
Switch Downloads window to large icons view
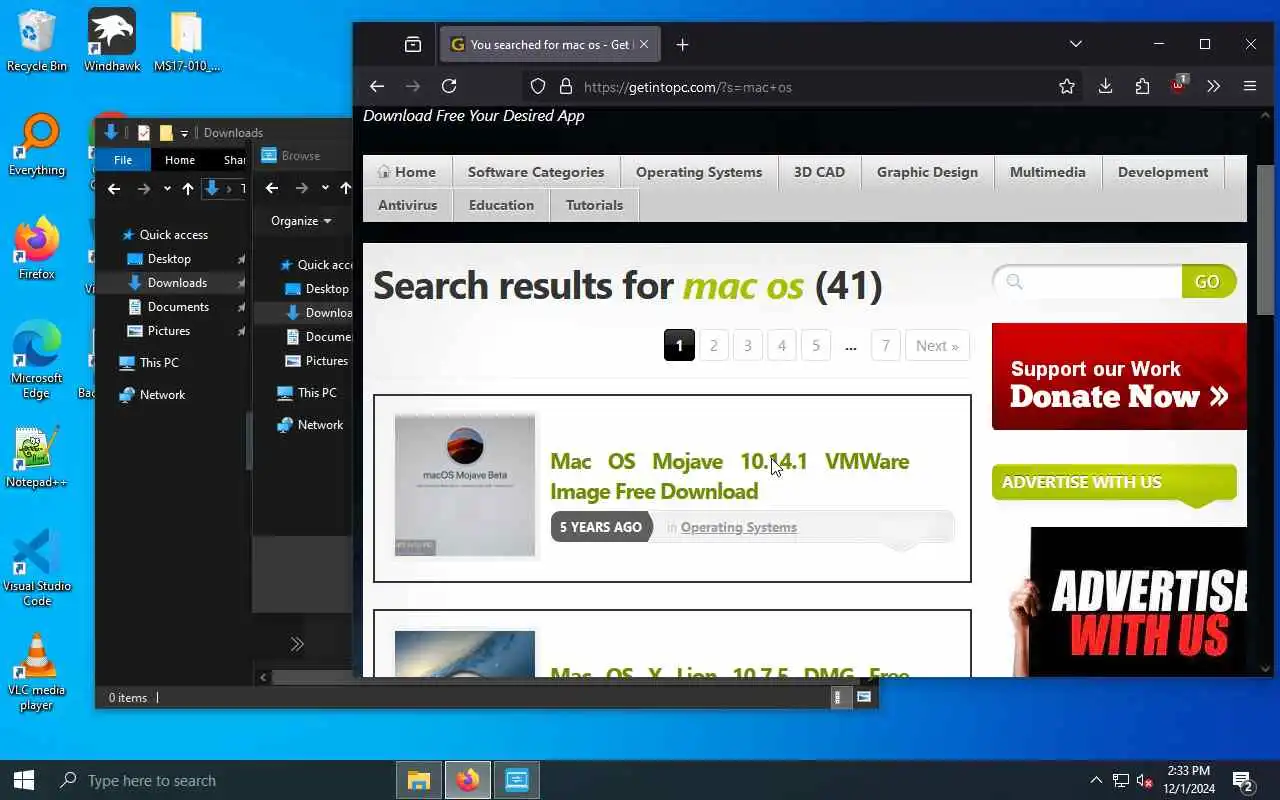point(864,698)
